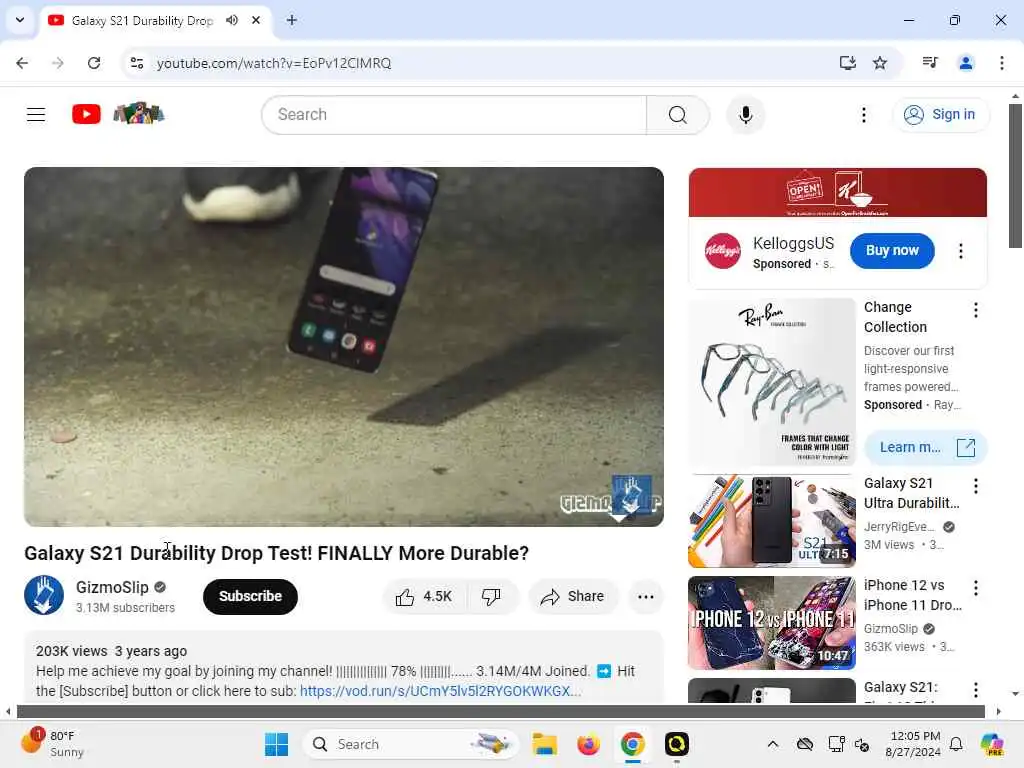
Task: Click the GizmoSlip watermark in video
Action: [x=611, y=500]
